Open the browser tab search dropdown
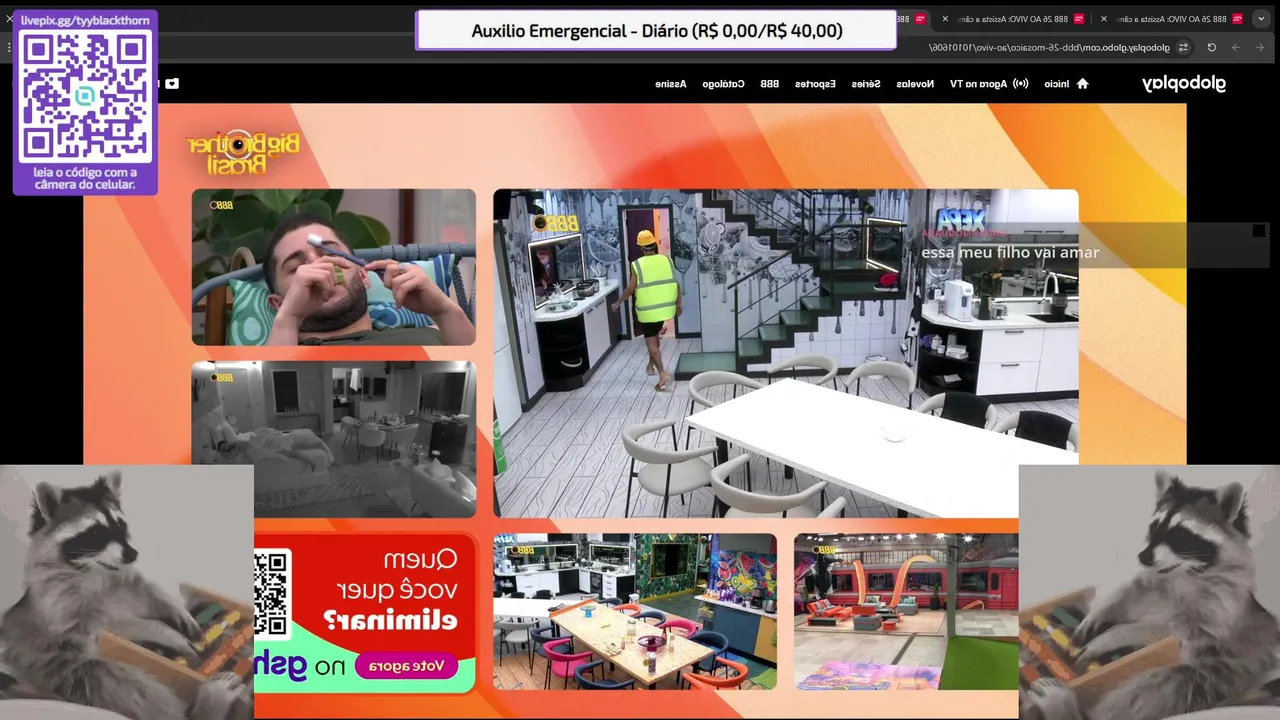This screenshot has width=1280, height=720. pos(1261,19)
